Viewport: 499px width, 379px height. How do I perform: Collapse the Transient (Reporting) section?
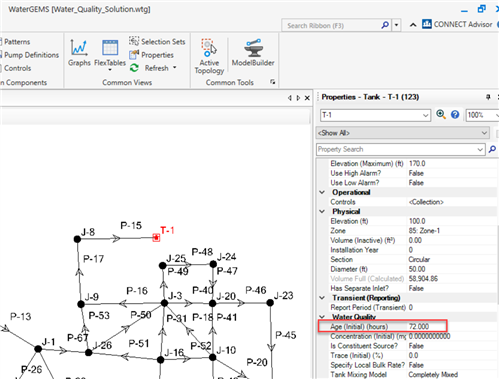click(x=322, y=298)
